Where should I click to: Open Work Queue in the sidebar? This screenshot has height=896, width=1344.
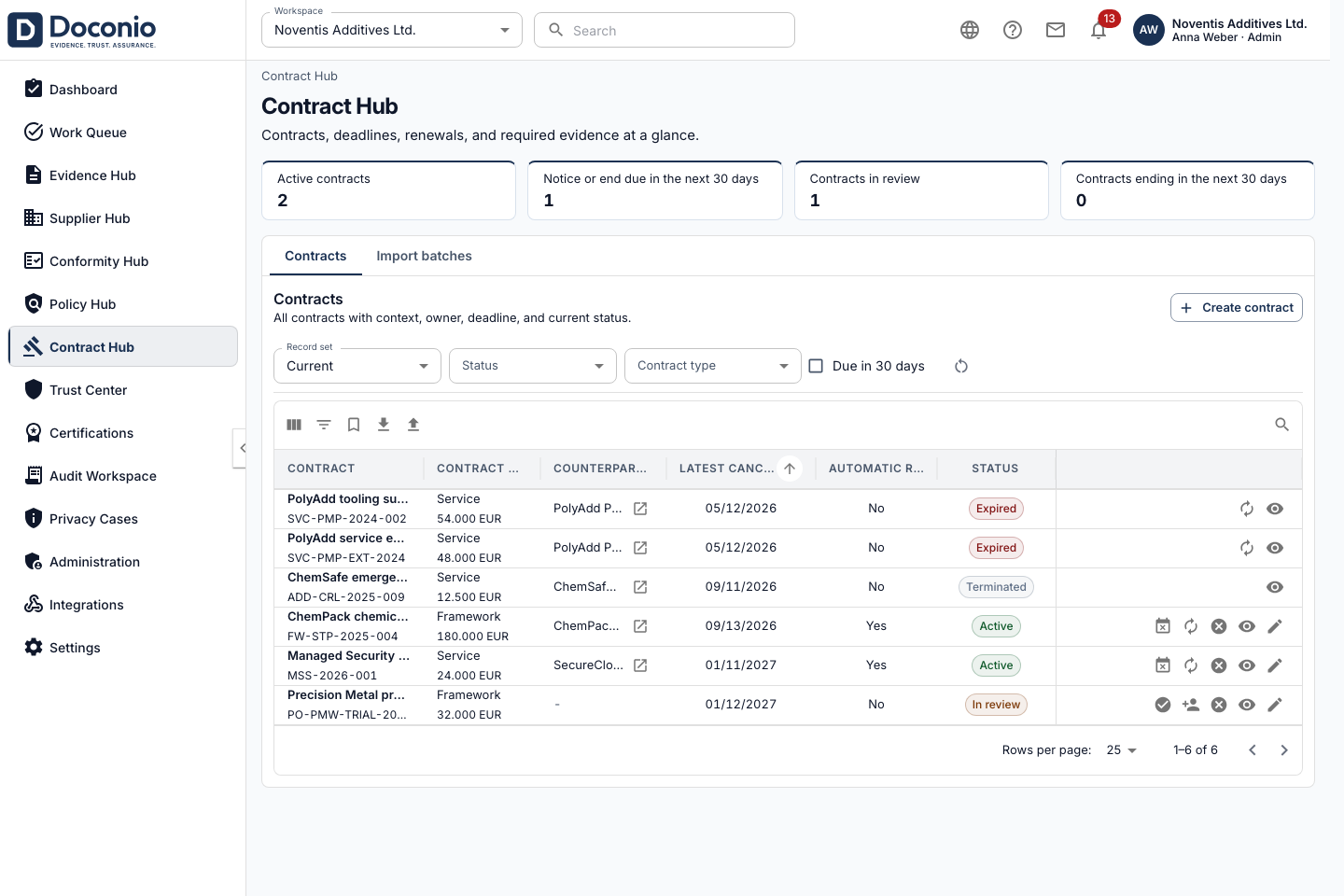pyautogui.click(x=123, y=133)
